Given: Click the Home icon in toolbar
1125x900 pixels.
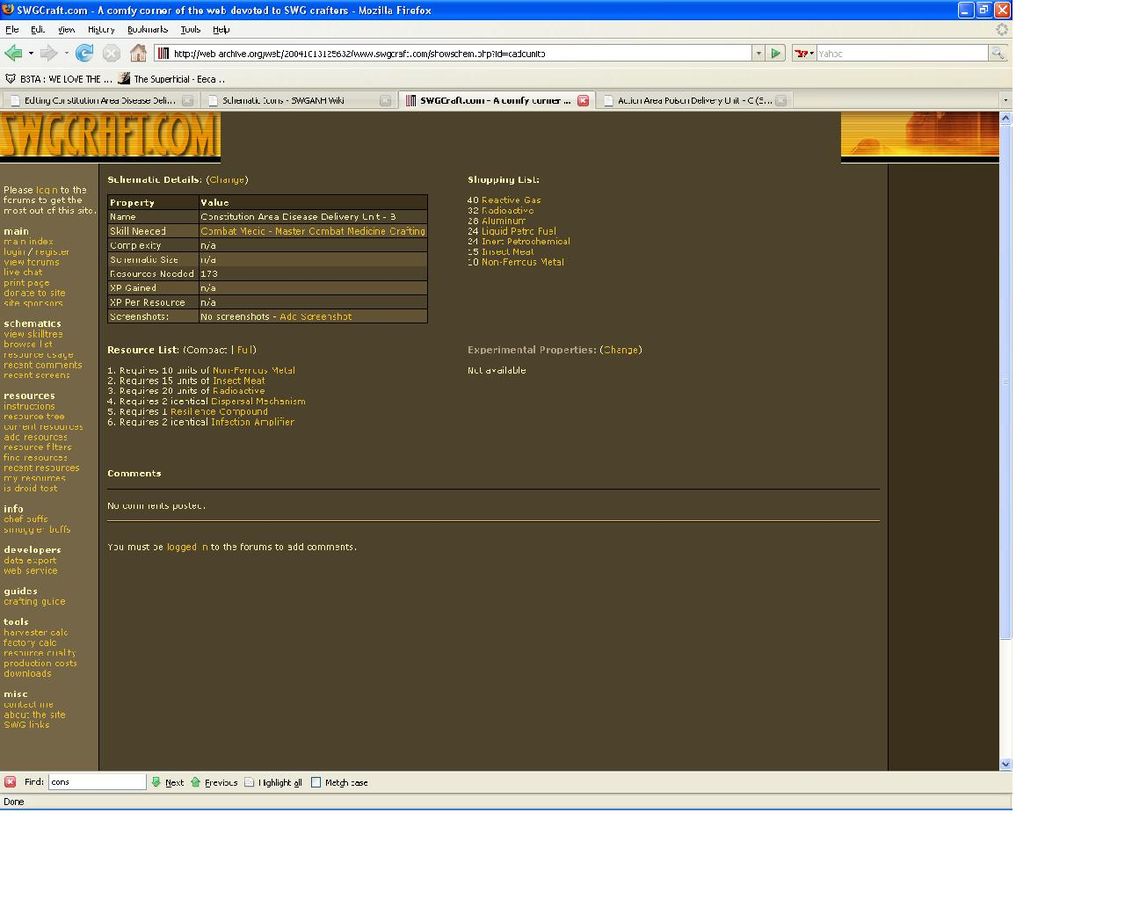Looking at the screenshot, I should coord(138,53).
